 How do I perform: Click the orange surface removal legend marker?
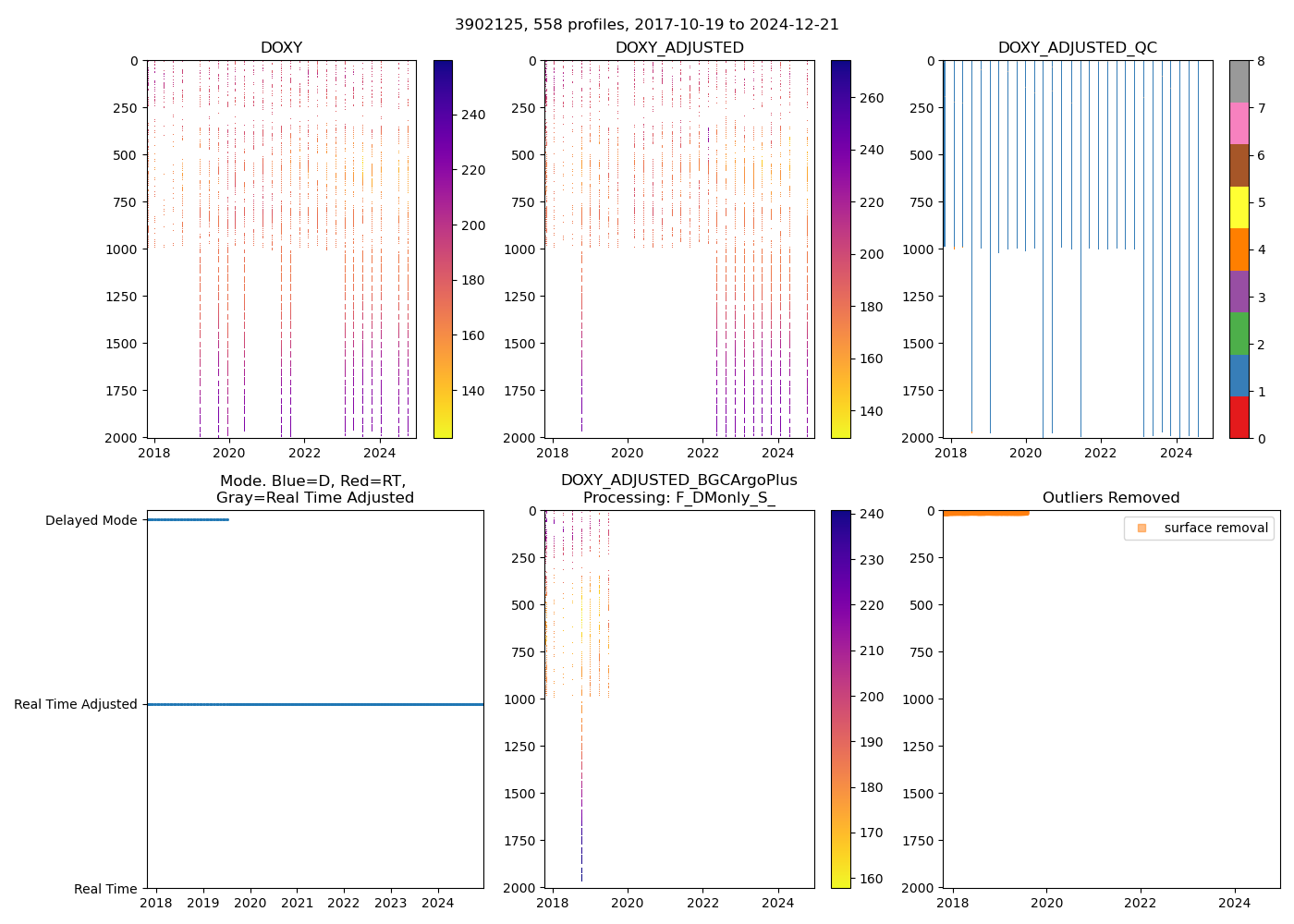coord(1141,528)
